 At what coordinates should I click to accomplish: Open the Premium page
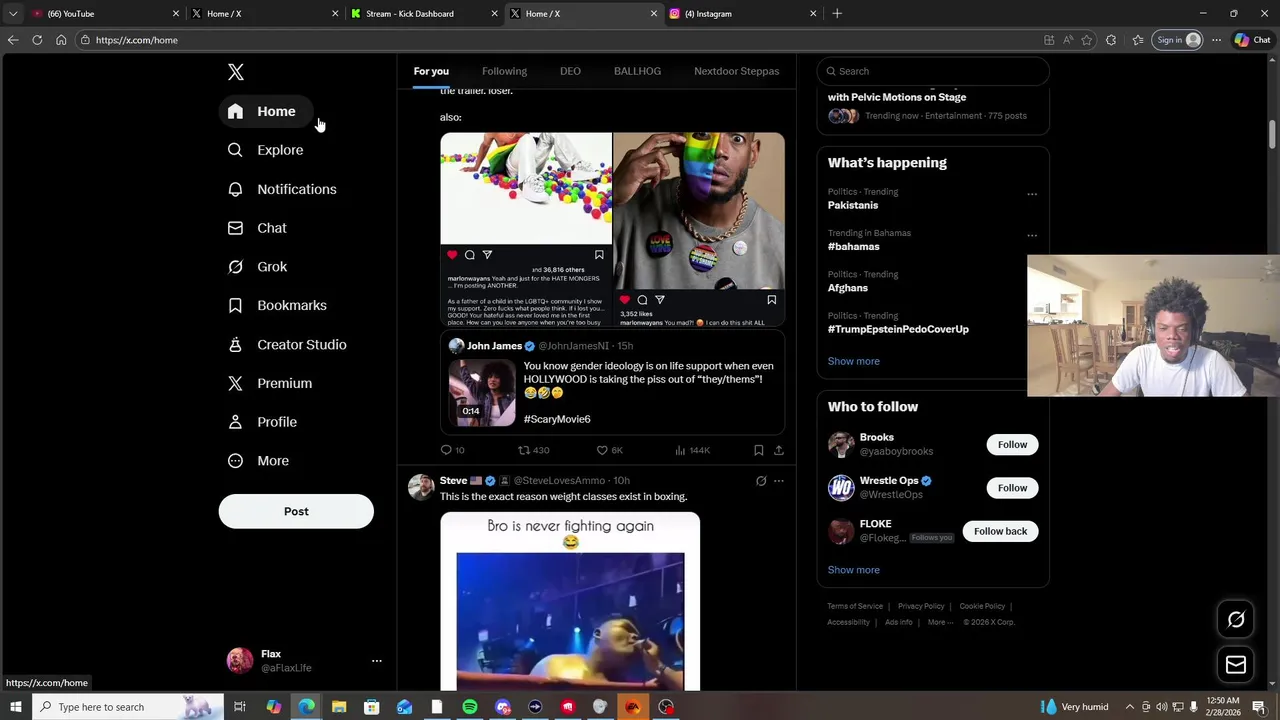tap(270, 383)
